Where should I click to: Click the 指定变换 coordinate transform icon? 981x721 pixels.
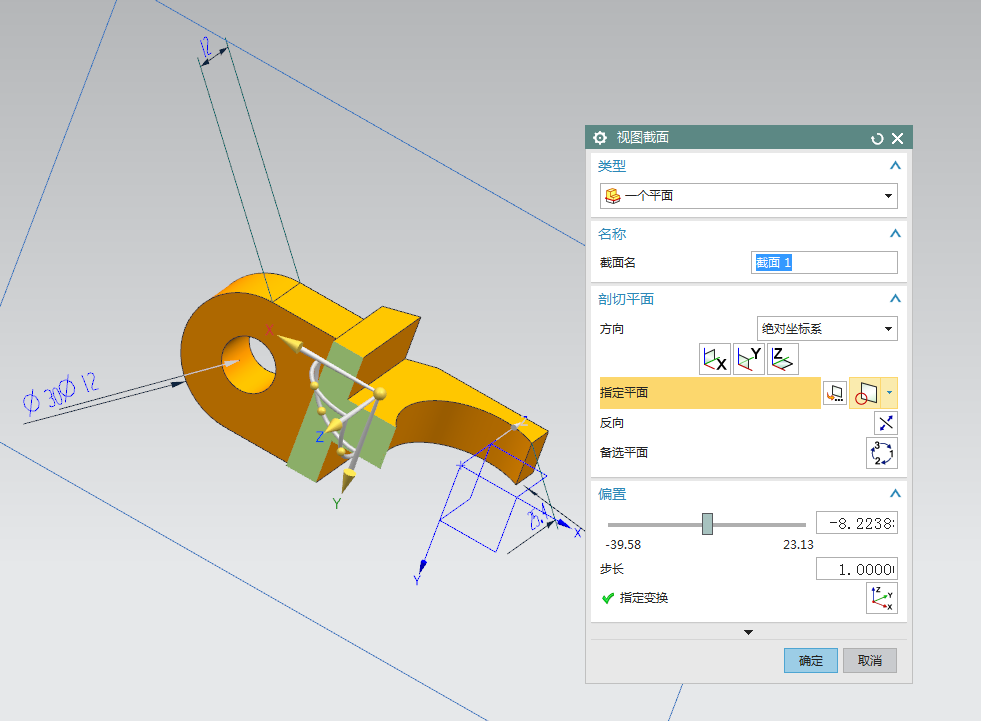pyautogui.click(x=882, y=598)
